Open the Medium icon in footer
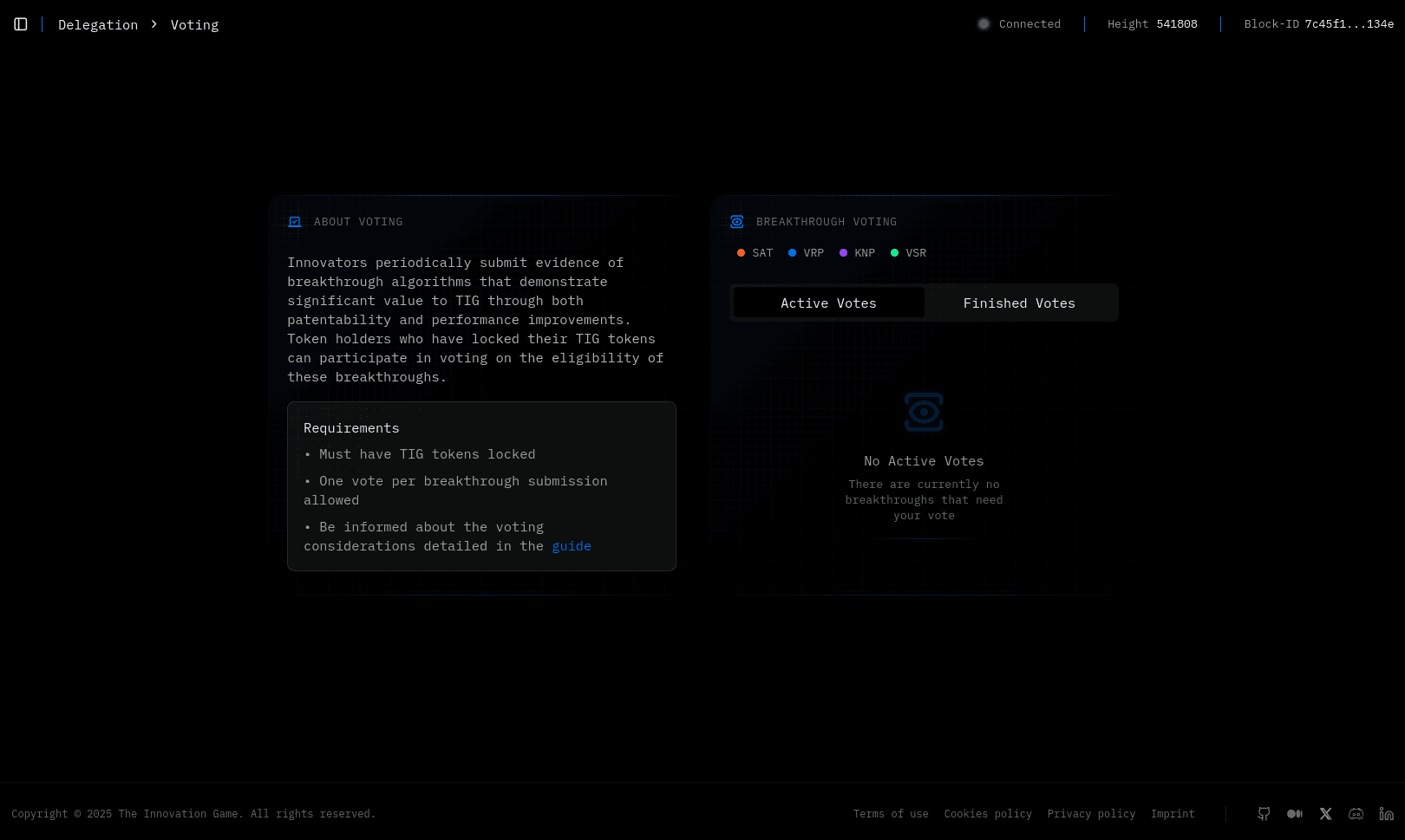Image resolution: width=1405 pixels, height=840 pixels. tap(1295, 814)
